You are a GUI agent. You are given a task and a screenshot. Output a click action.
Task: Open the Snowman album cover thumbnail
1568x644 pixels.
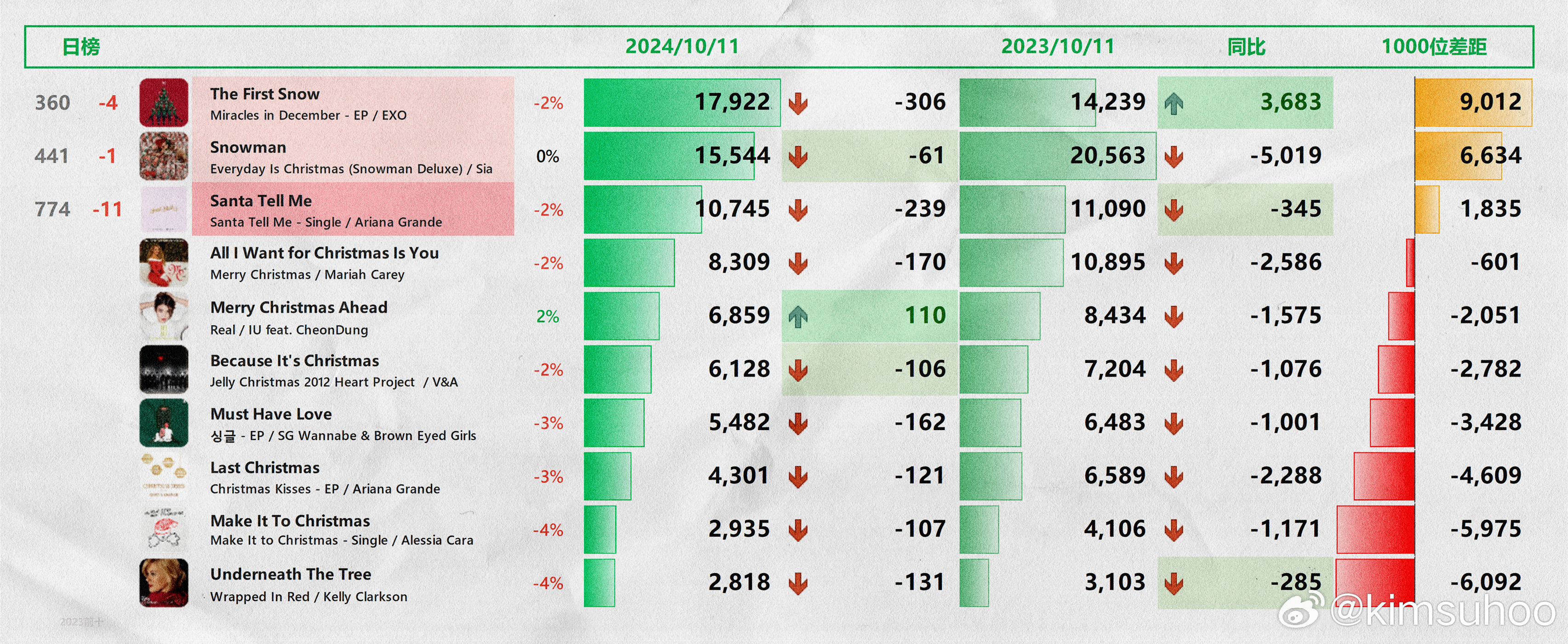coord(164,156)
